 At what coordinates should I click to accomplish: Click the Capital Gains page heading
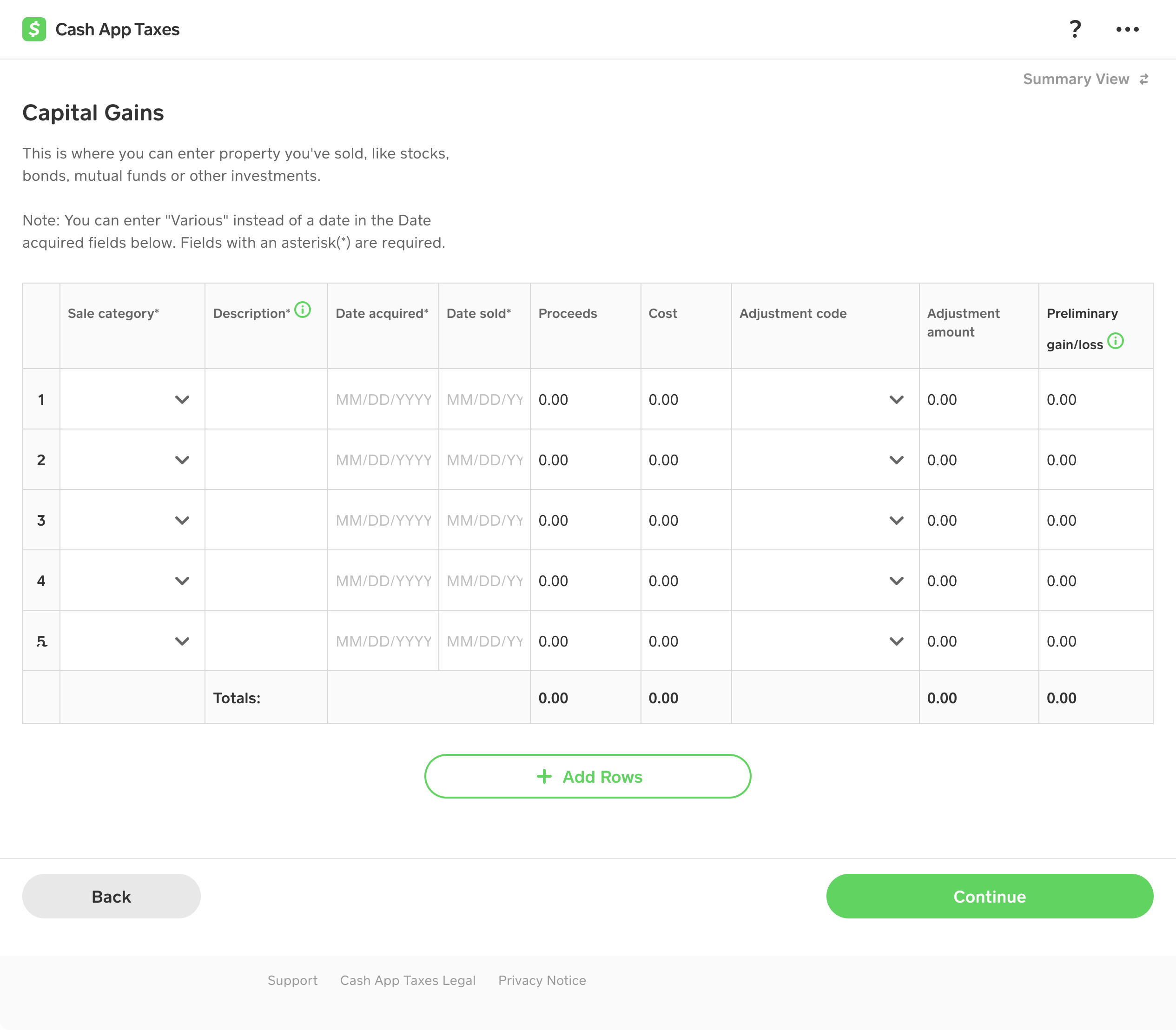(x=93, y=112)
